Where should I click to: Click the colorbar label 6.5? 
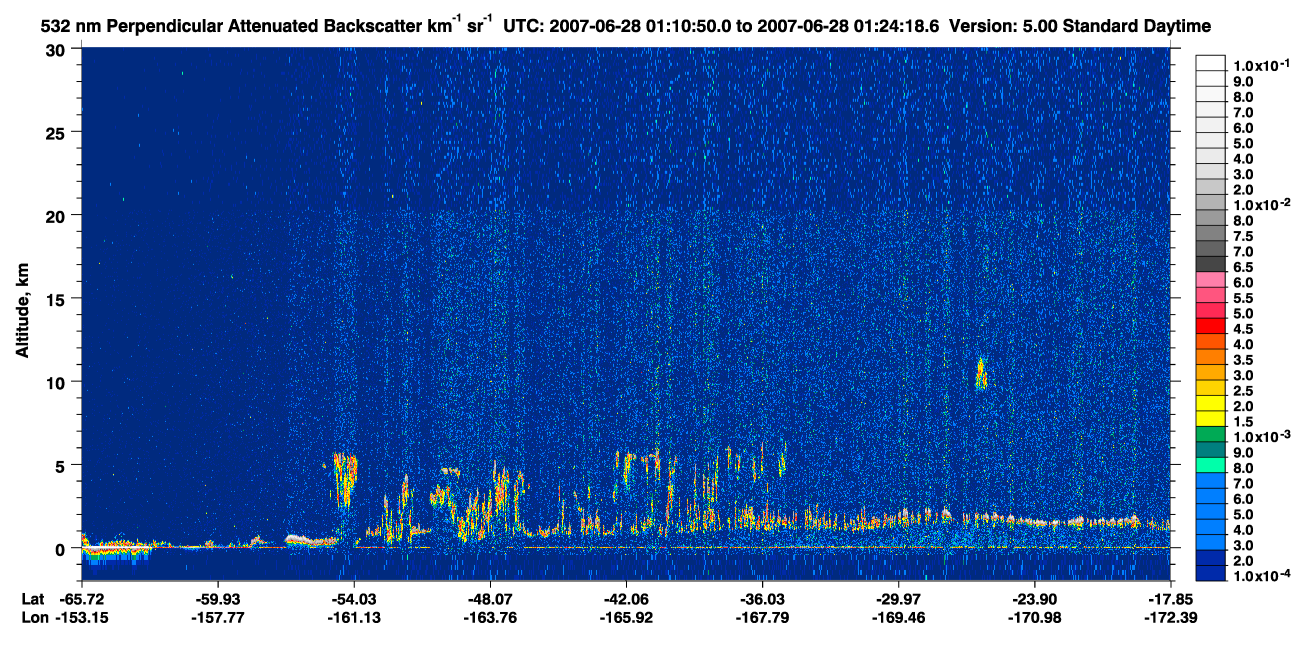coord(1242,267)
